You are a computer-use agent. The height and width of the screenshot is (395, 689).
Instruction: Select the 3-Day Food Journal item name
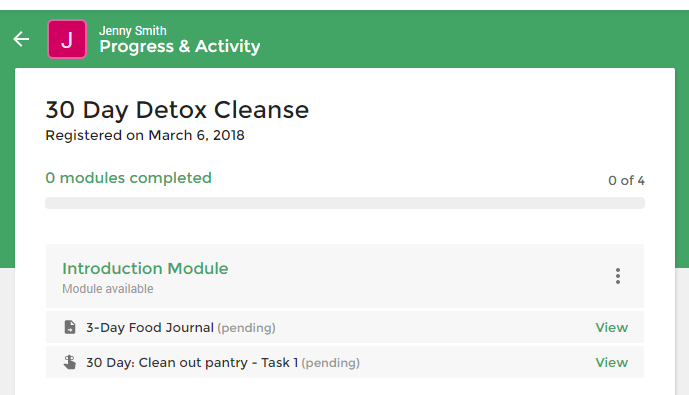coord(150,327)
